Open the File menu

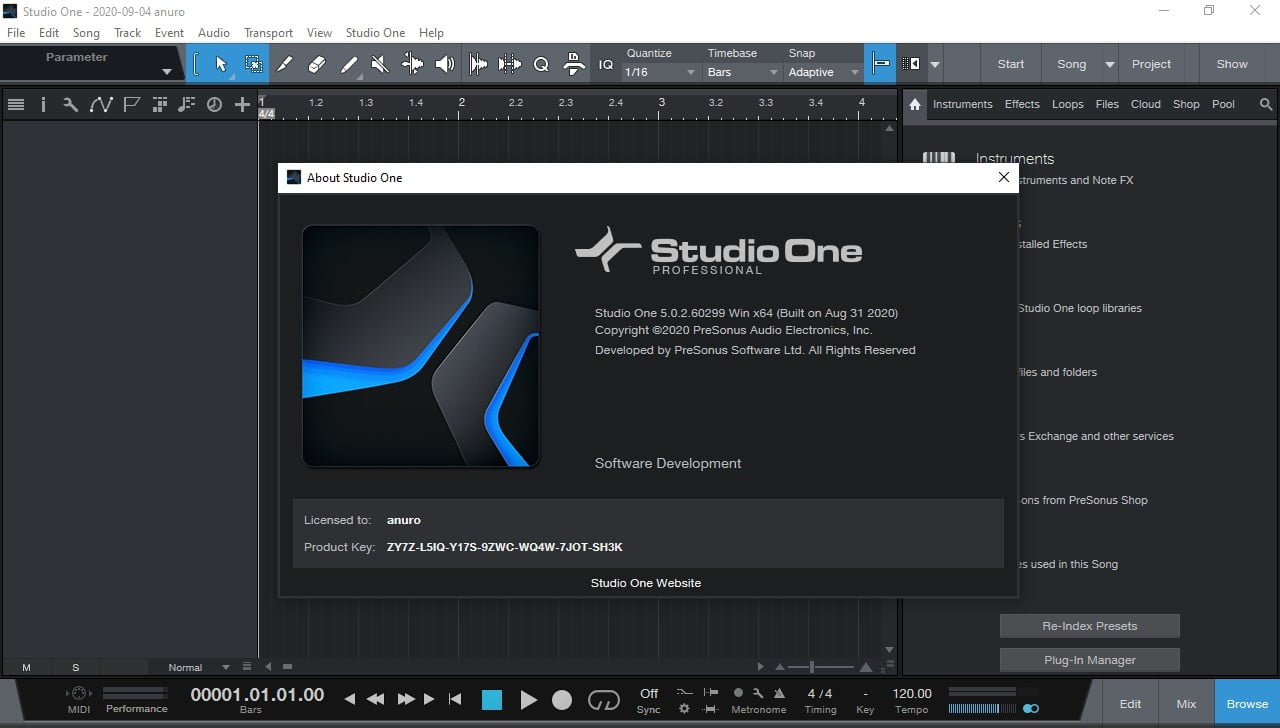click(16, 33)
